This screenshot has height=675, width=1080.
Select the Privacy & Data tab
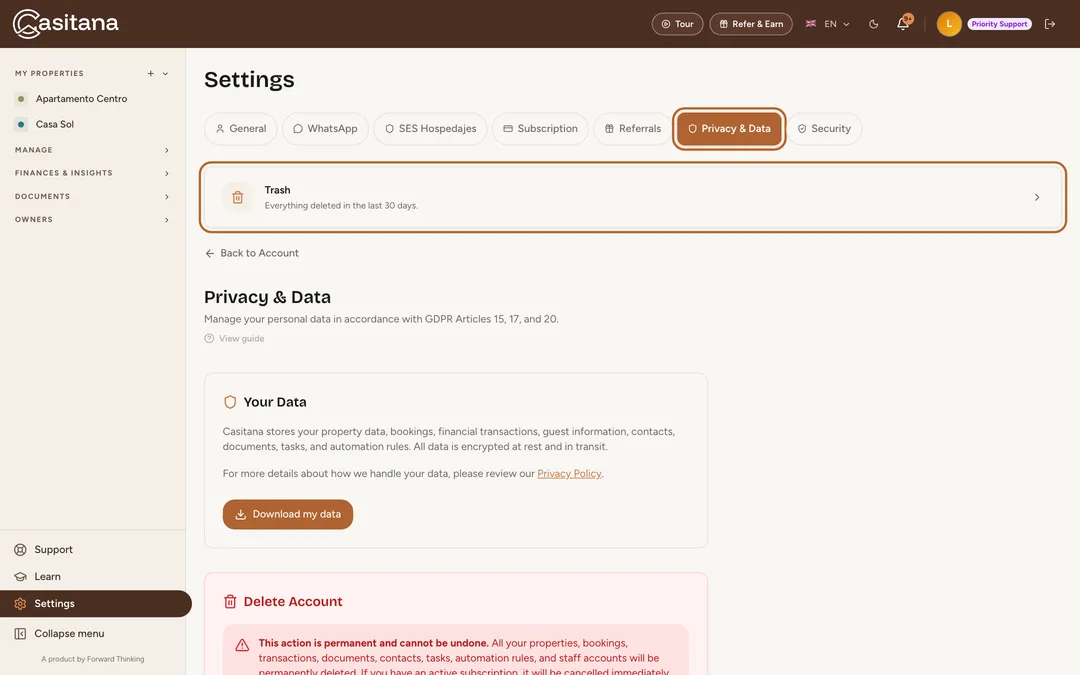[x=729, y=129]
